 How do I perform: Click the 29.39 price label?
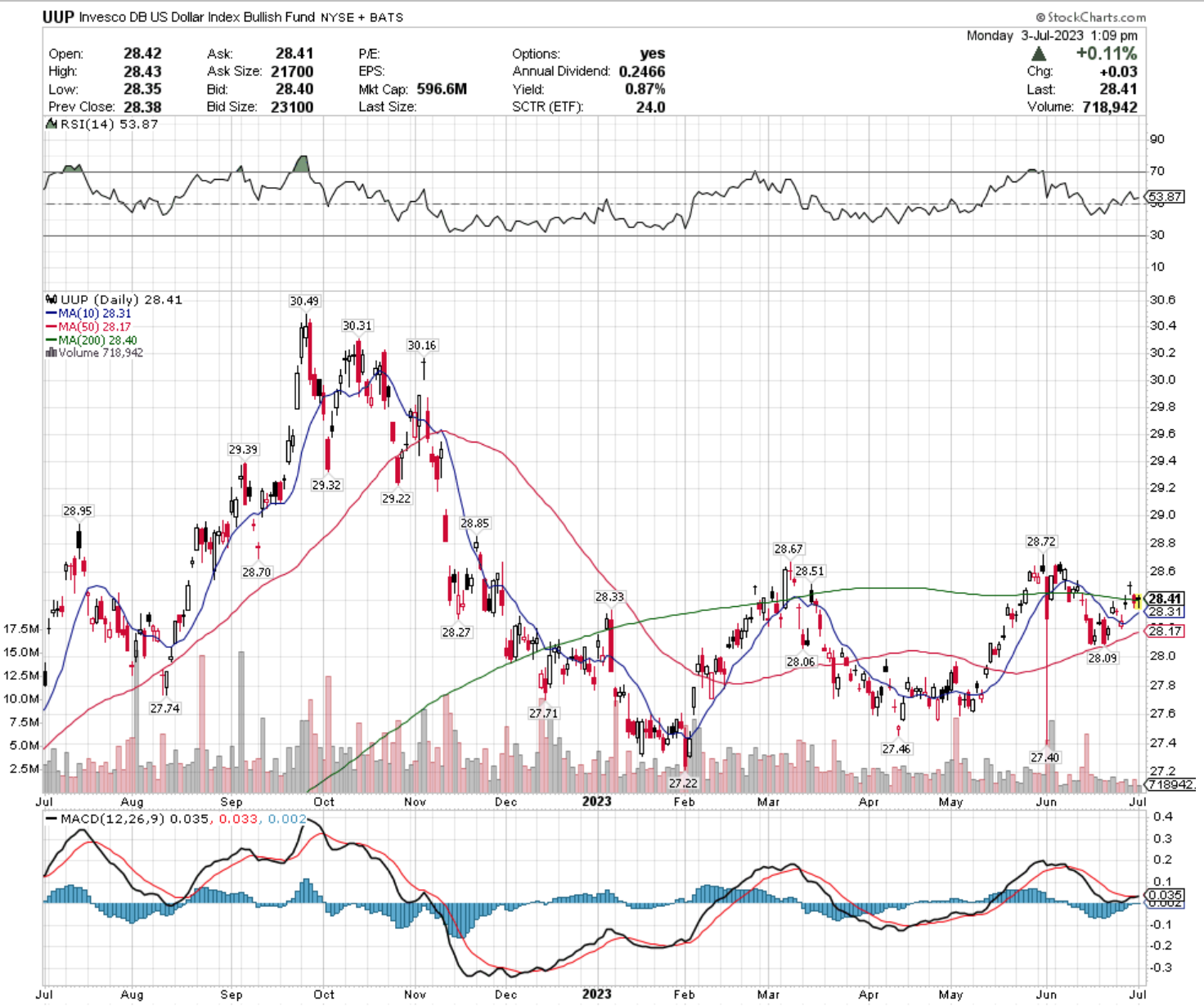(243, 450)
